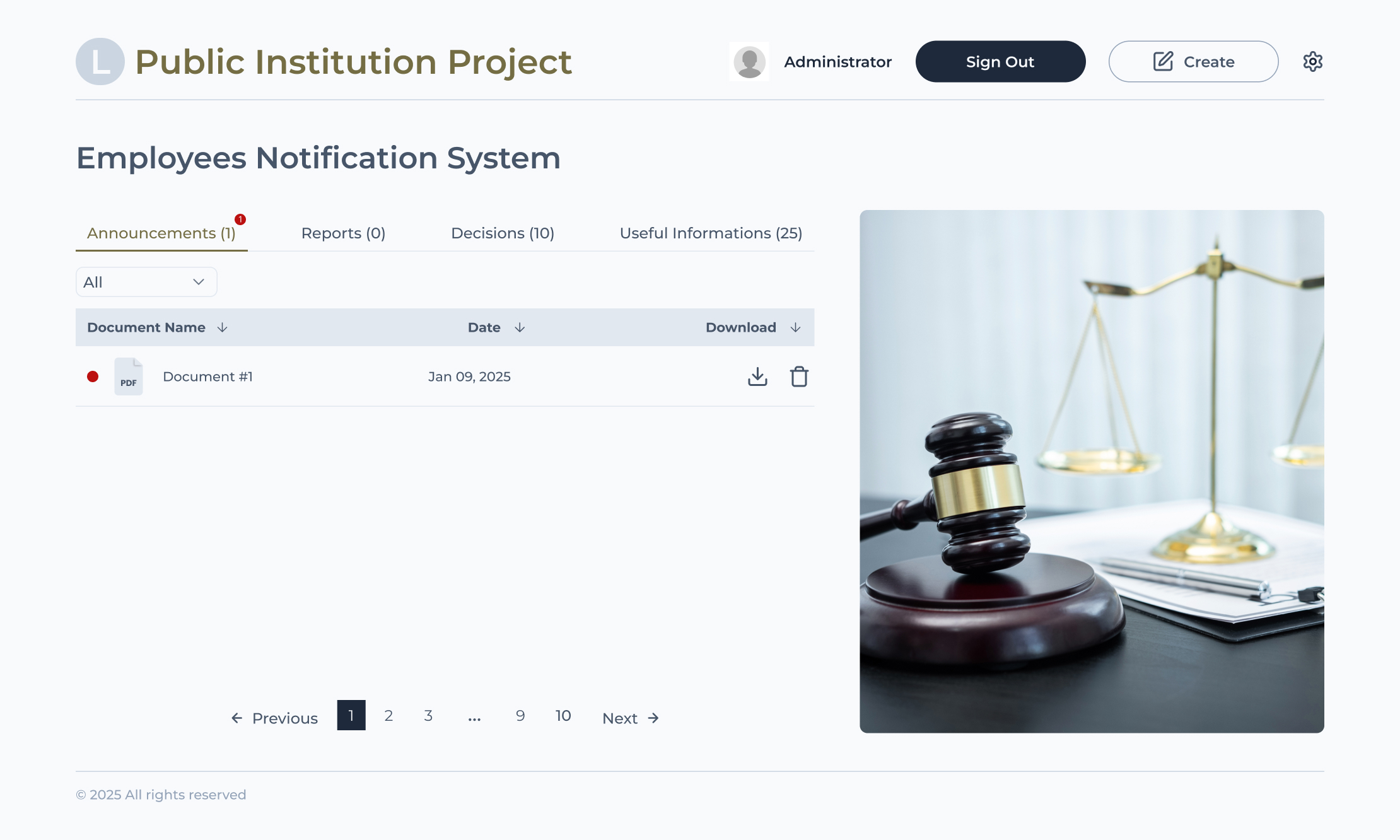Click the delete icon for Document #1

pyautogui.click(x=799, y=376)
